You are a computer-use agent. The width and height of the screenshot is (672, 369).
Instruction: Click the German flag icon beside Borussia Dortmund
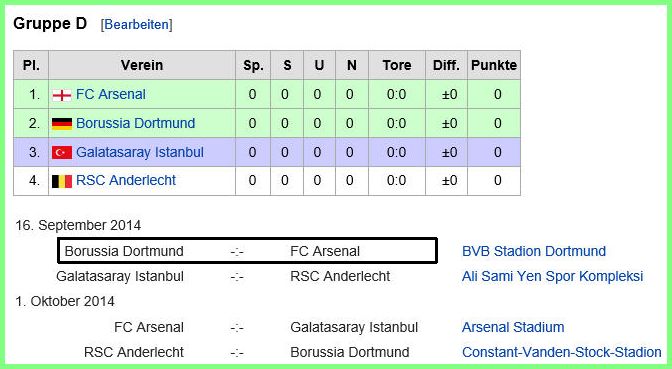[x=62, y=123]
